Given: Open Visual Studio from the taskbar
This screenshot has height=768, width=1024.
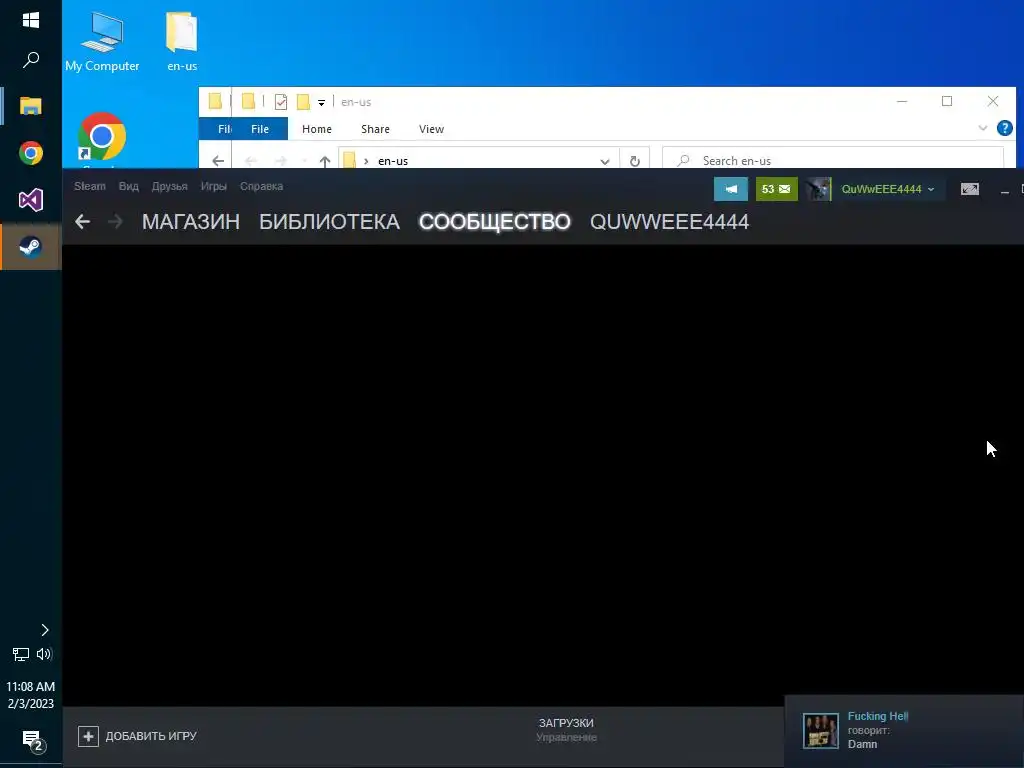Looking at the screenshot, I should point(31,200).
